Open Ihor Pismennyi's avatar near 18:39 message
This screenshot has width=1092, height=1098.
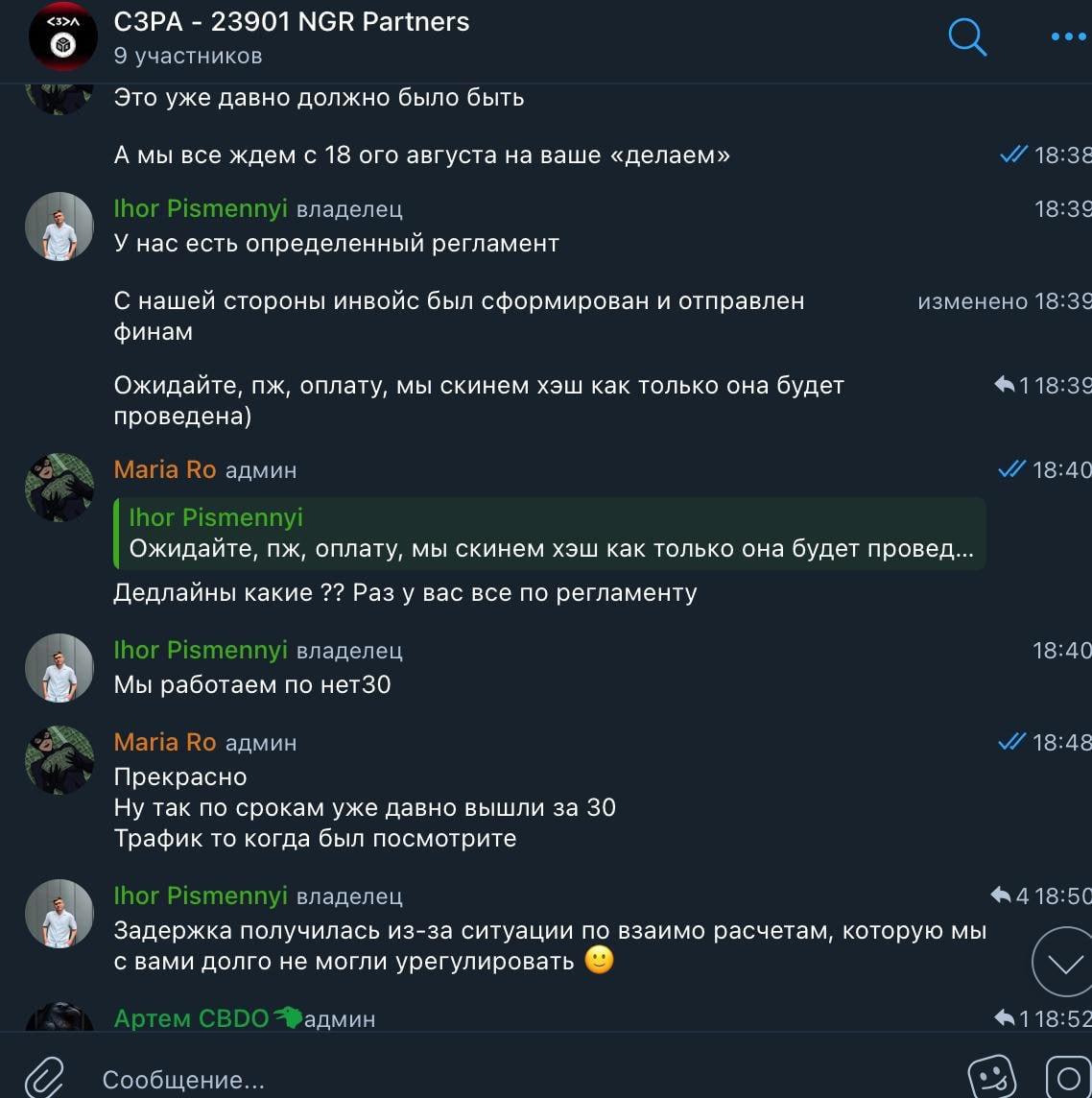pyautogui.click(x=59, y=227)
